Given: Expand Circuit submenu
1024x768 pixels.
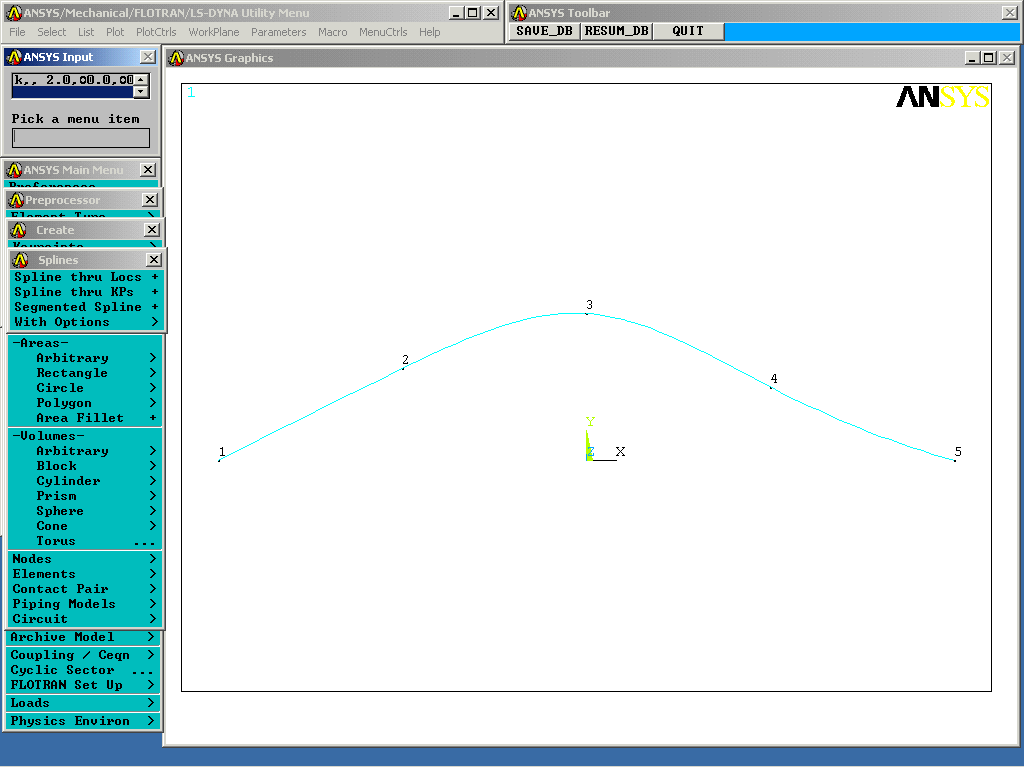Looking at the screenshot, I should tap(85, 619).
